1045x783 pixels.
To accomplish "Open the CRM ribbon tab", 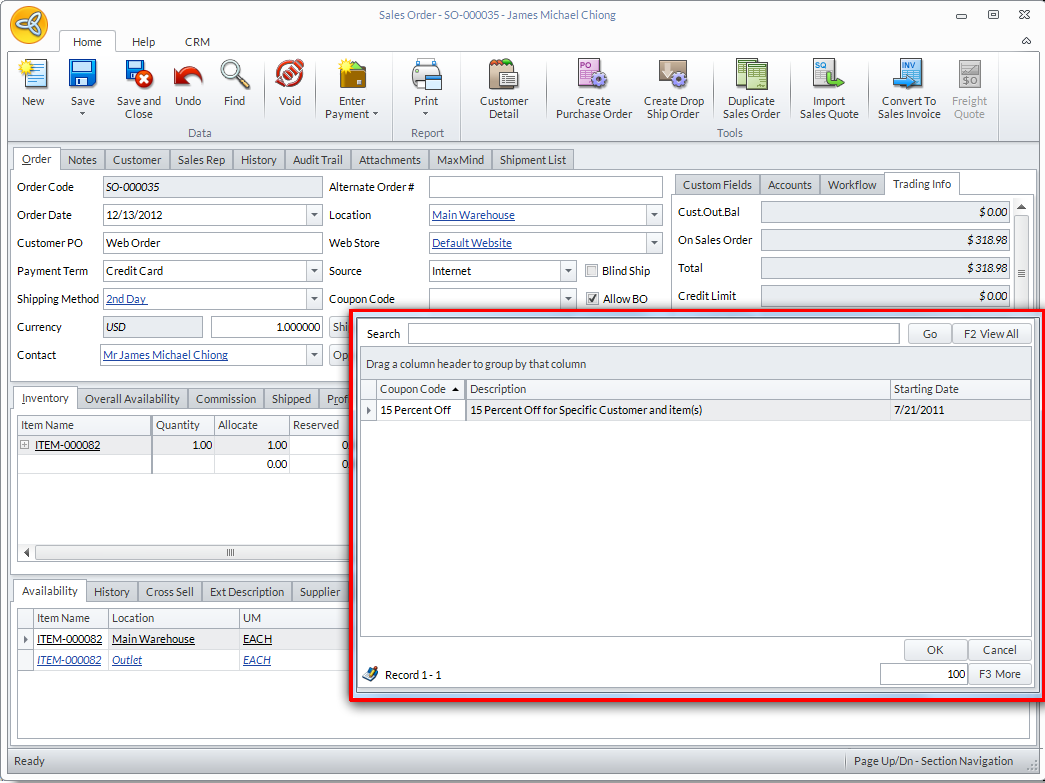I will pos(197,42).
